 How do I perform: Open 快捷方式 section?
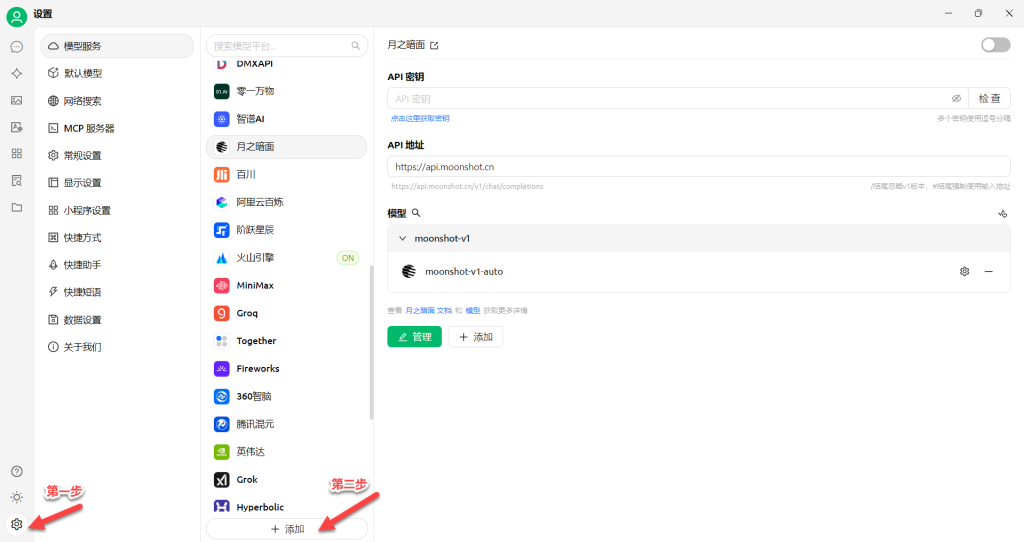[x=117, y=238]
